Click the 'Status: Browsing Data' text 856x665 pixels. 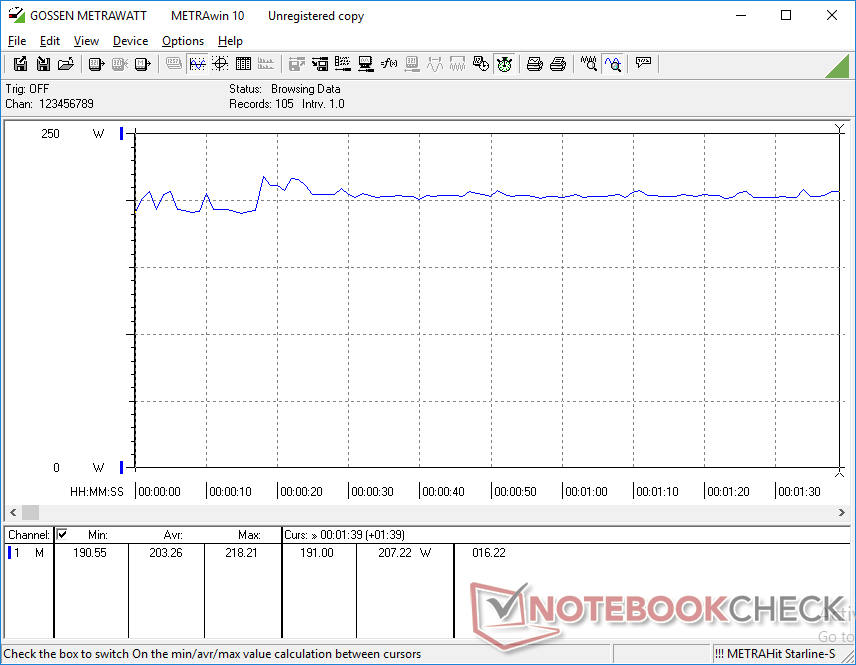(x=284, y=88)
